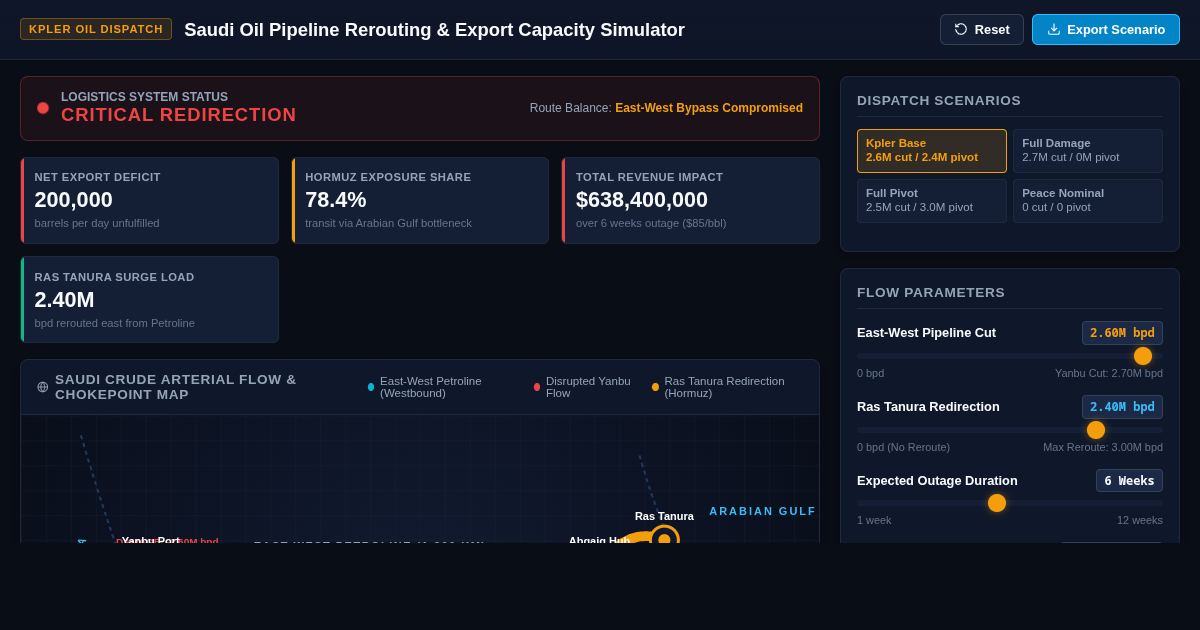1200x630 pixels.
Task: Click the Reset button
Action: point(982,29)
